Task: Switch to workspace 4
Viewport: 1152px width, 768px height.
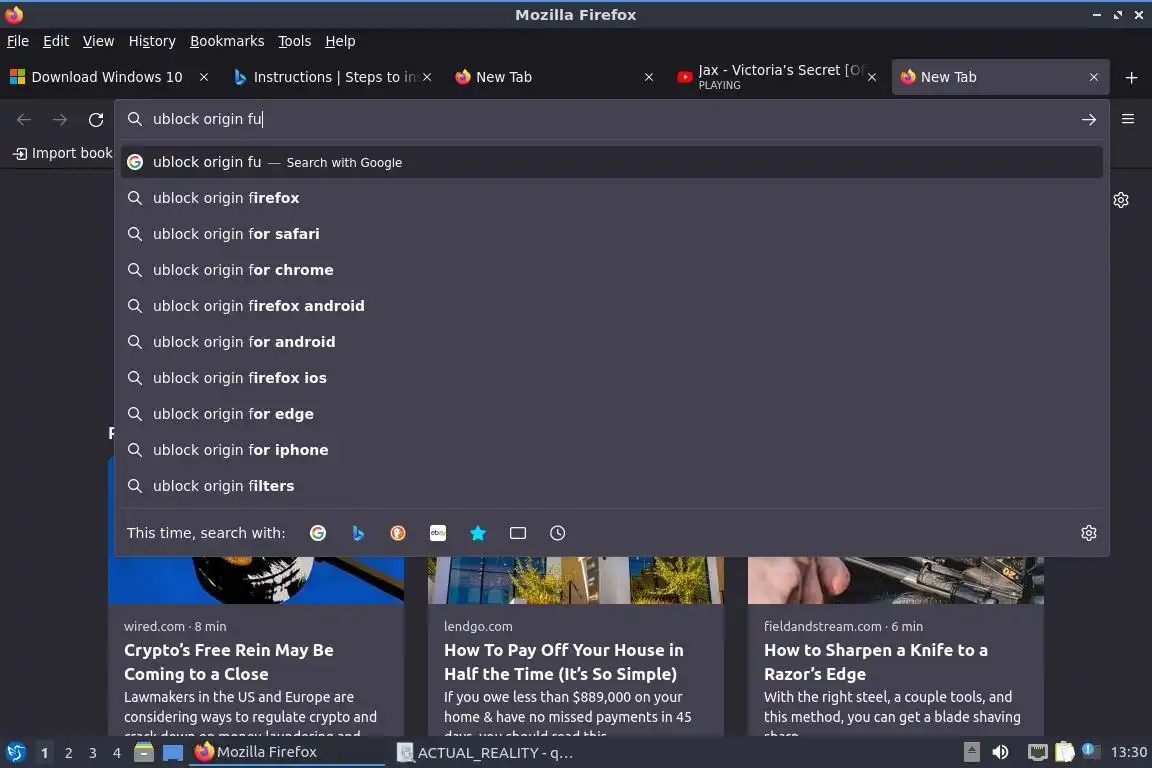Action: [x=117, y=753]
